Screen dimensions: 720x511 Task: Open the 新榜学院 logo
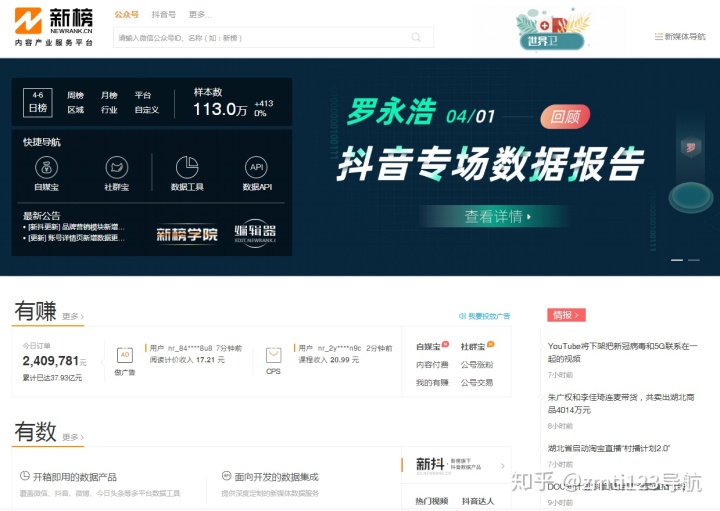186,235
